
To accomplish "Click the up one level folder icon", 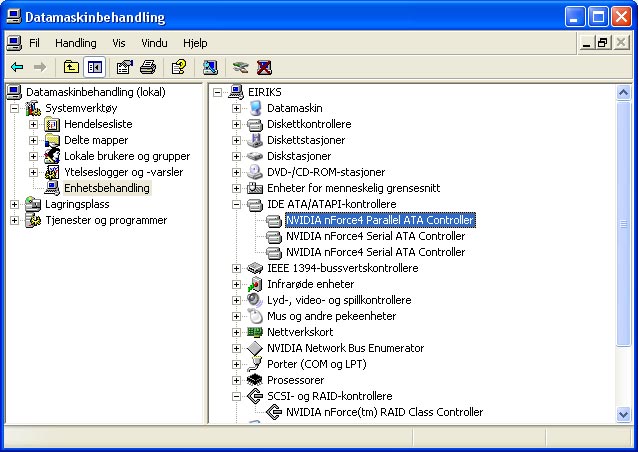I will click(71, 67).
